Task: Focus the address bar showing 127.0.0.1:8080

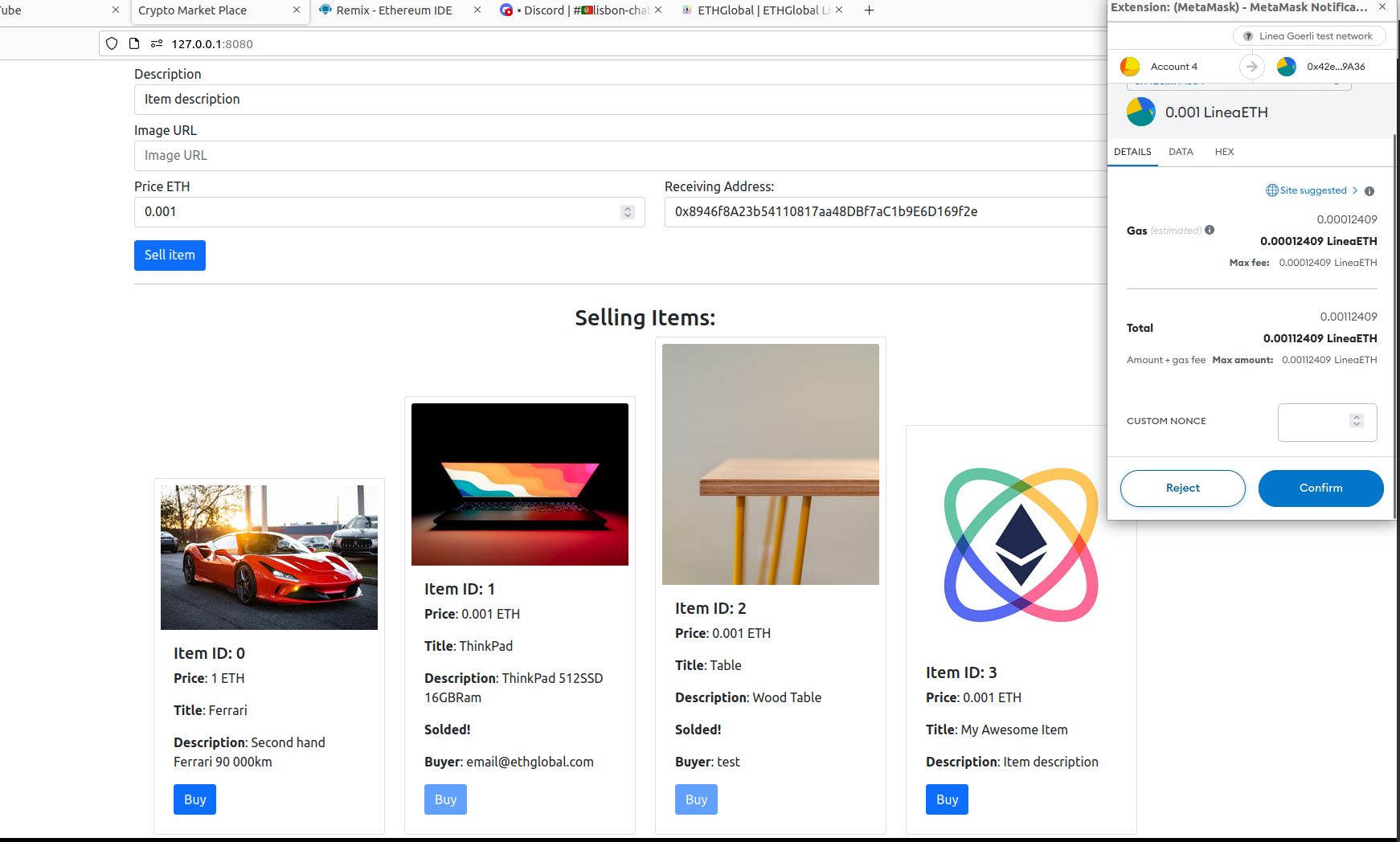Action: tap(603, 43)
